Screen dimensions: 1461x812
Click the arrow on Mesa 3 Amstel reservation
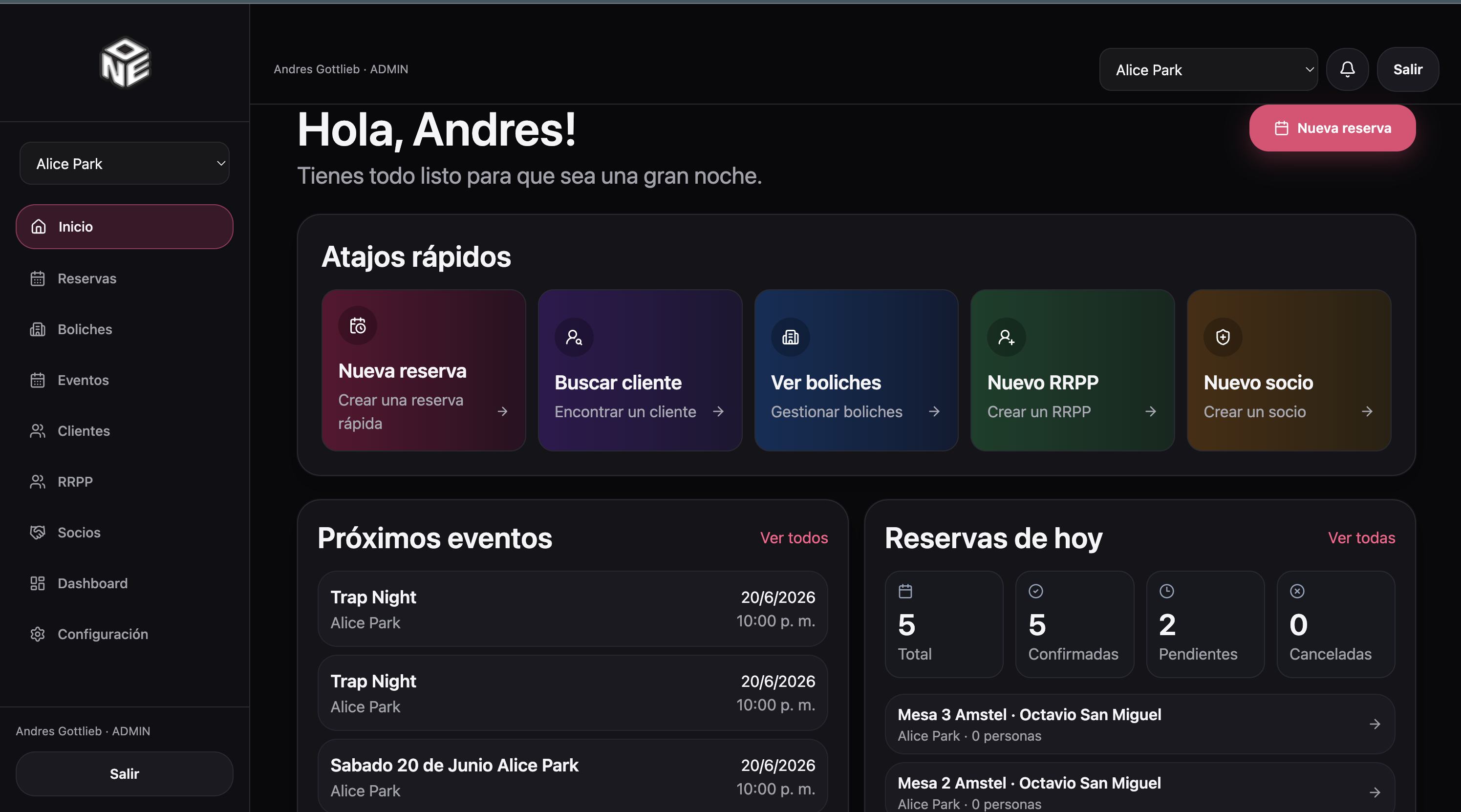coord(1375,724)
